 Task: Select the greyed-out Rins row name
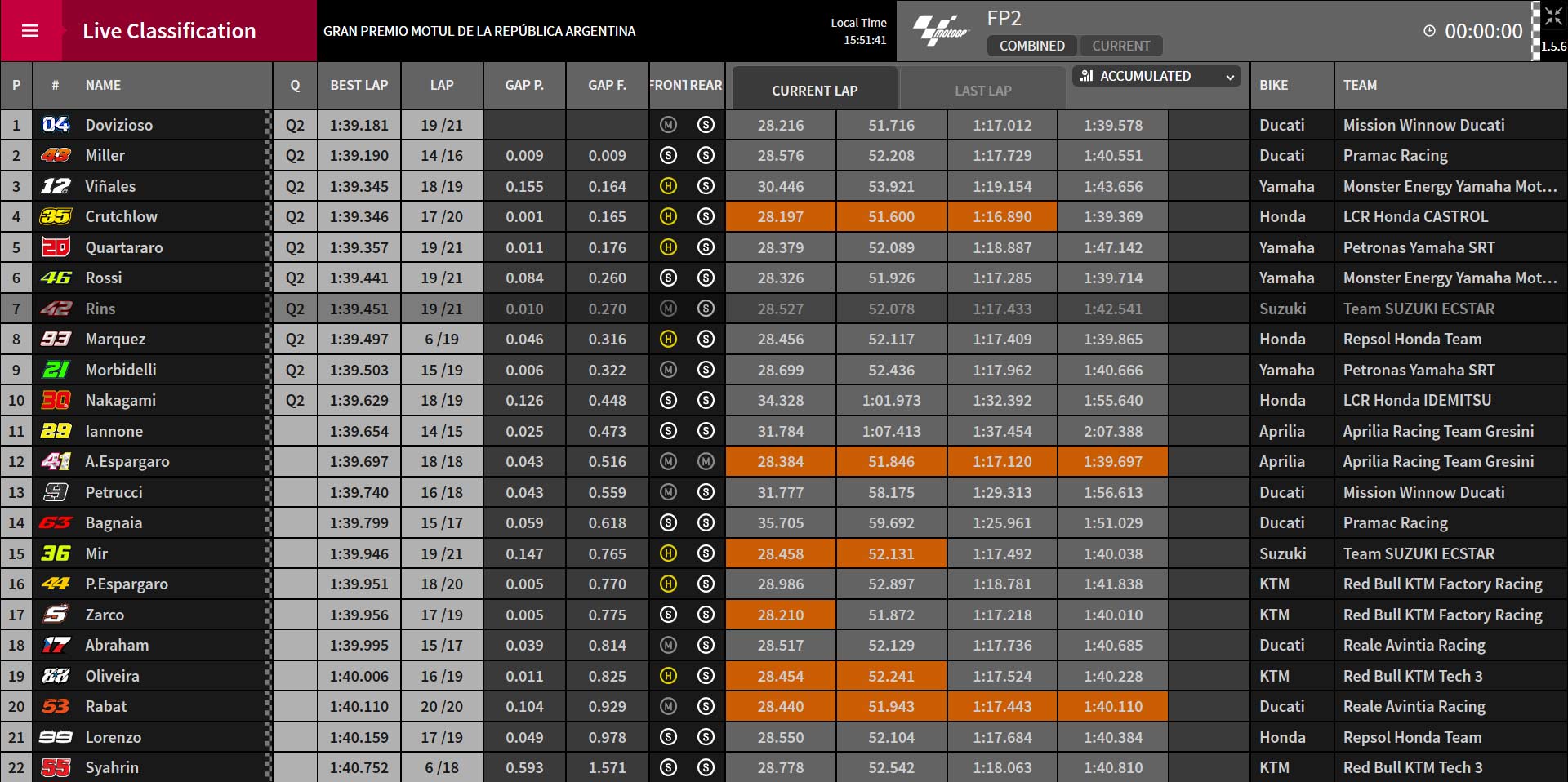100,309
